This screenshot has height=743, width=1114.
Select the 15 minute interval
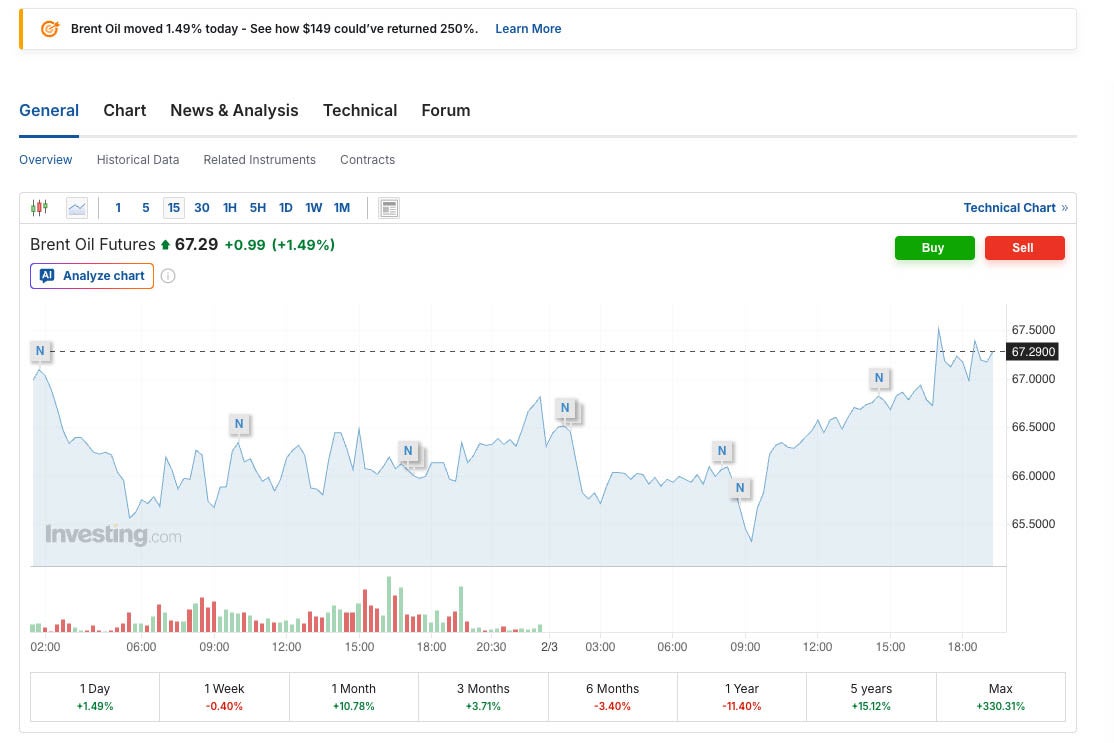click(174, 208)
